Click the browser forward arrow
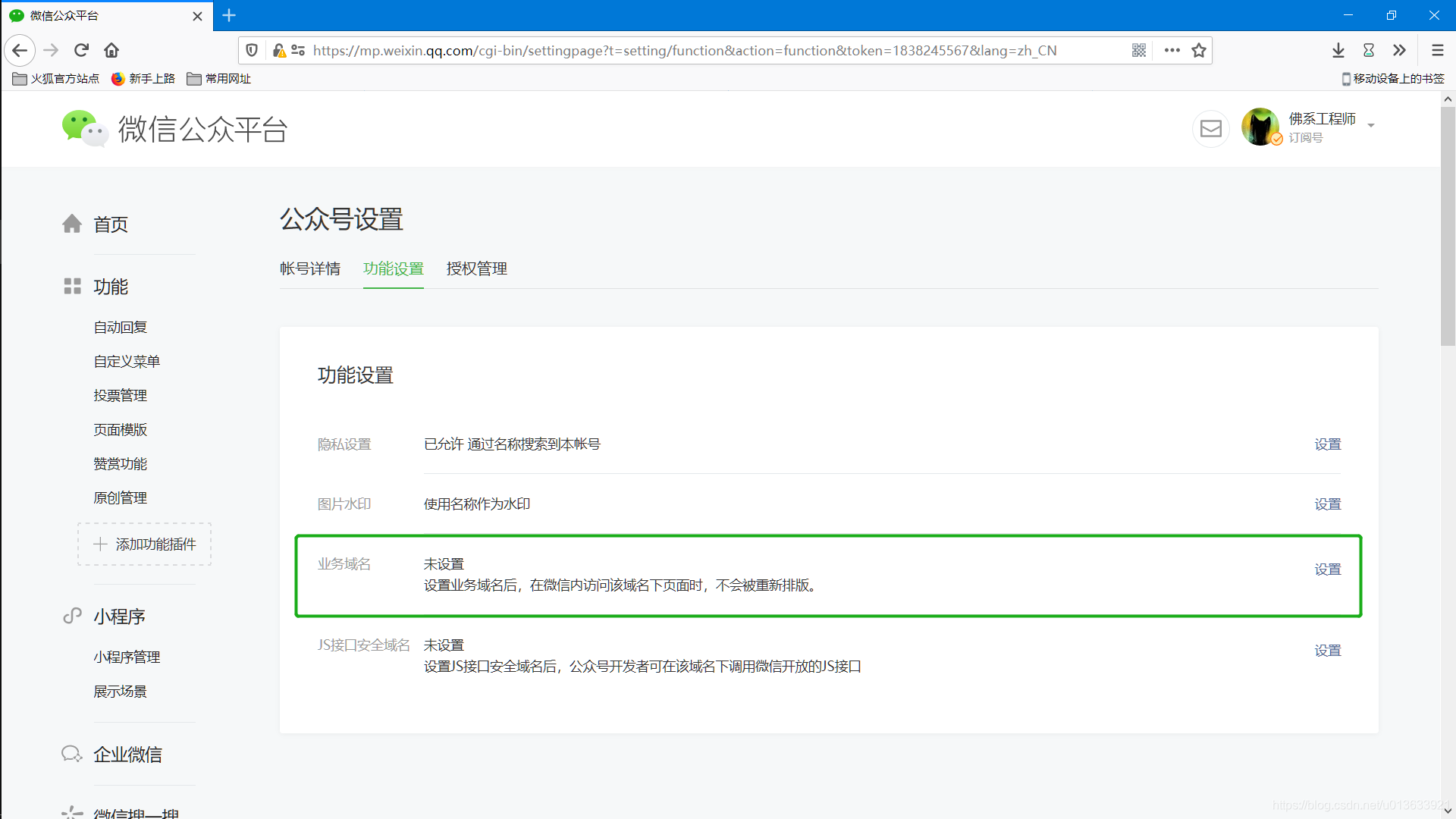The width and height of the screenshot is (1456, 819). (51, 50)
